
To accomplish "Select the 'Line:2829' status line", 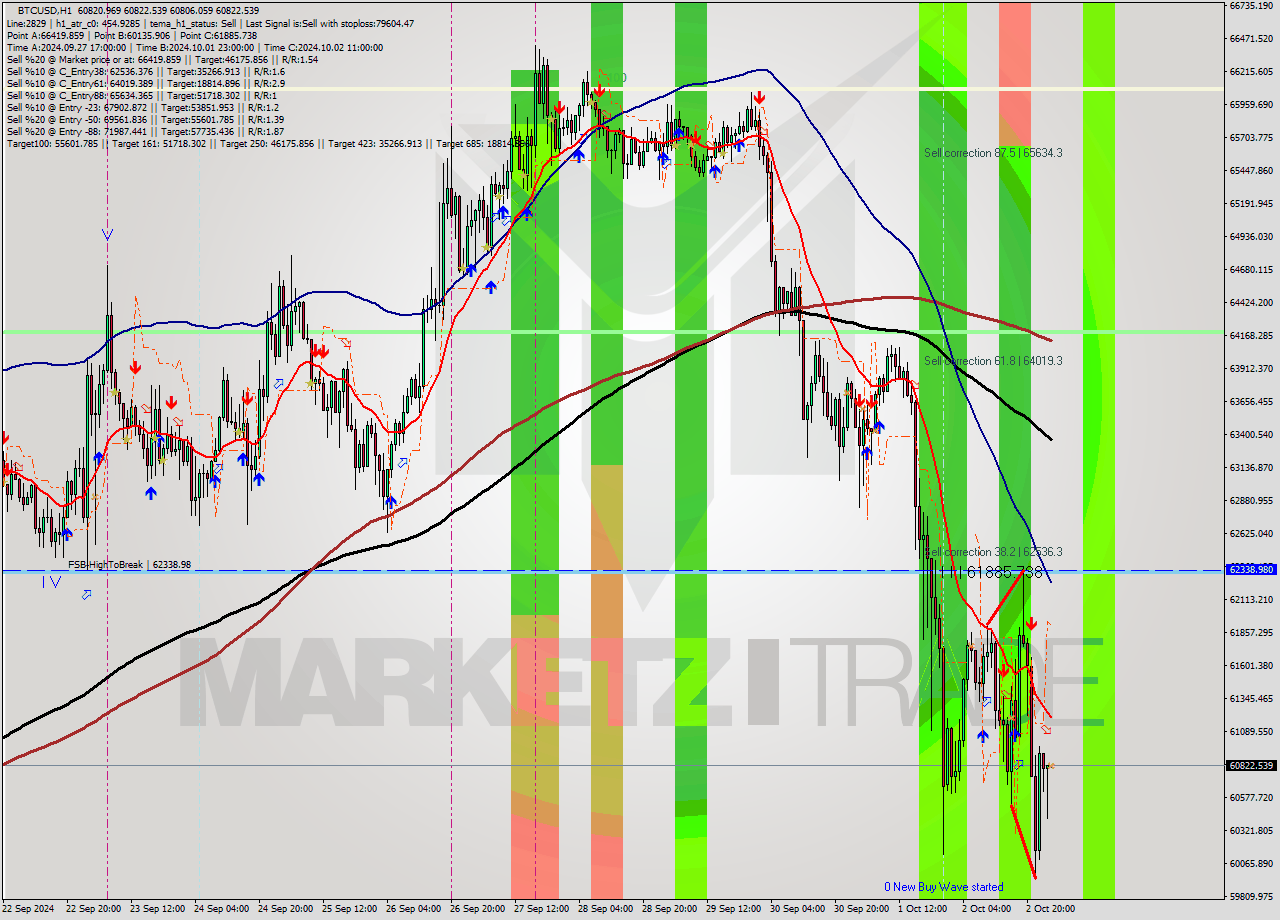I will [x=210, y=23].
